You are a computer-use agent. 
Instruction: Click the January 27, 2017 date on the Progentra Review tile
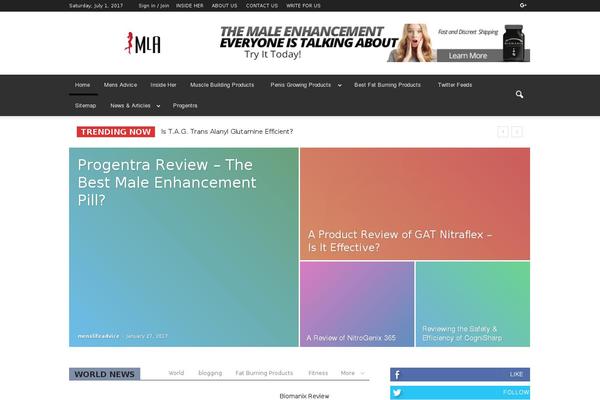click(x=147, y=336)
